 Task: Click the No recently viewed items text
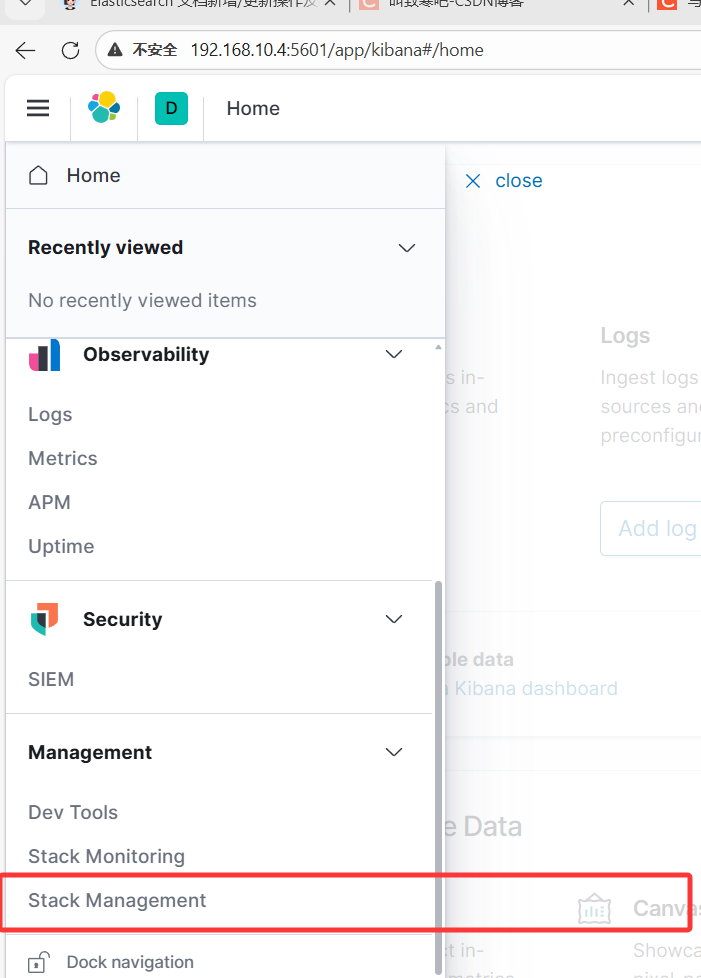142,301
